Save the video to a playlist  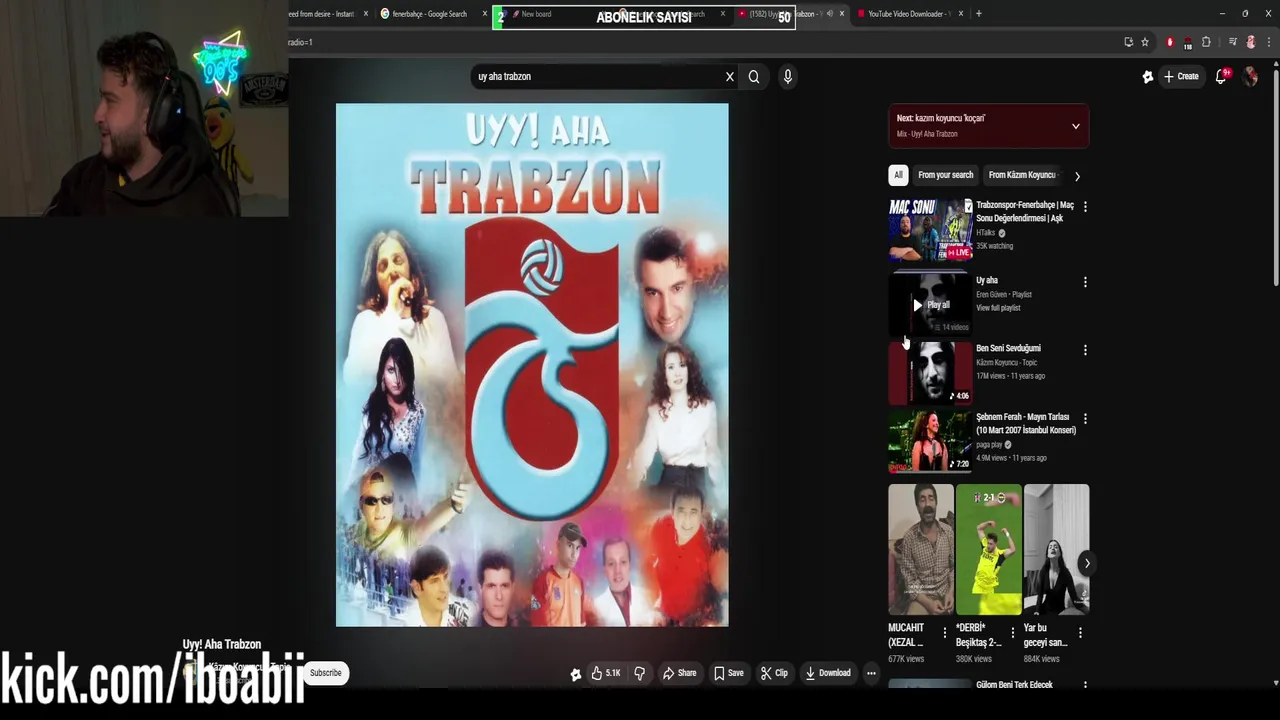(728, 673)
